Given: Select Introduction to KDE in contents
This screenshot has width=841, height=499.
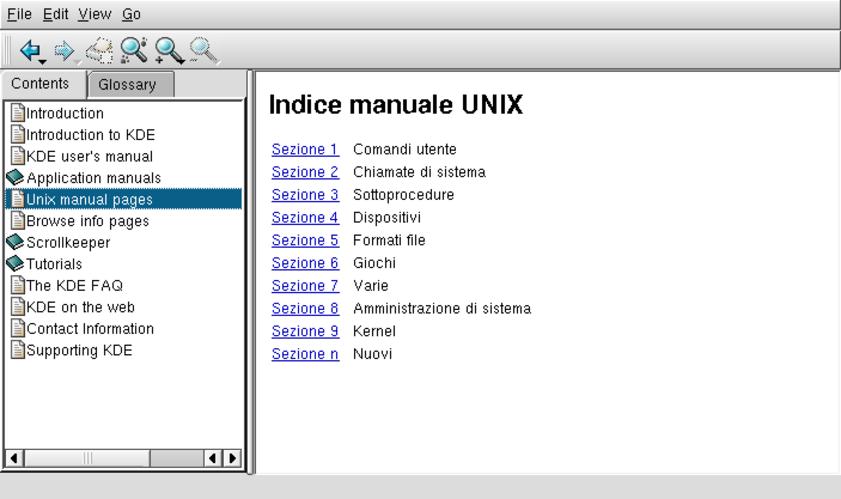Looking at the screenshot, I should [90, 135].
